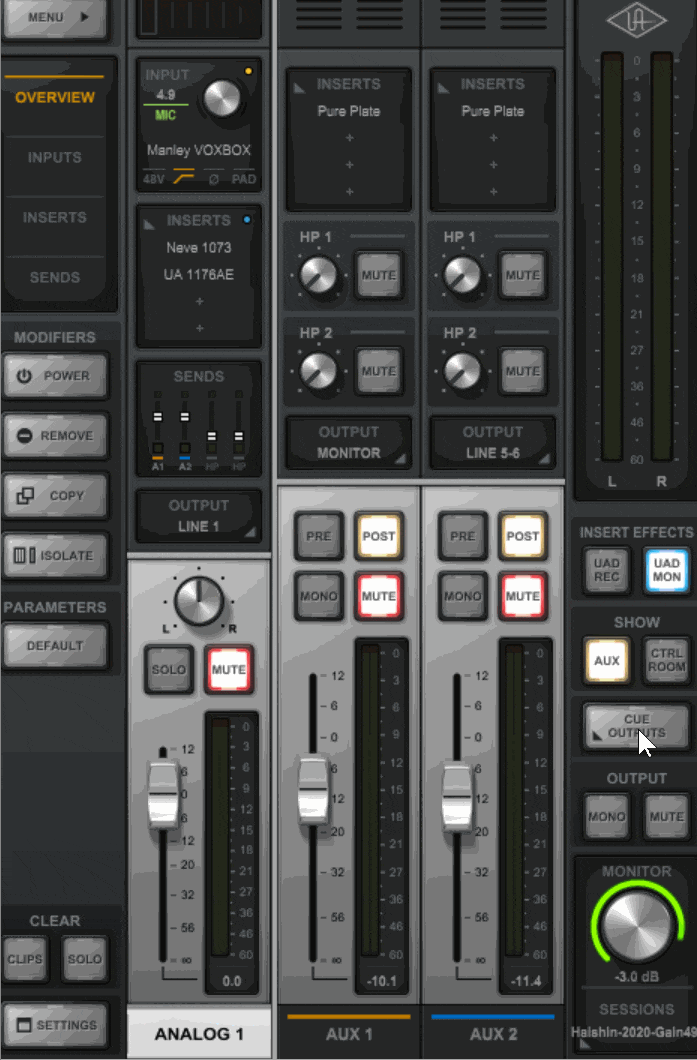
Task: Click the REMOVE modifier button
Action: [x=55, y=436]
